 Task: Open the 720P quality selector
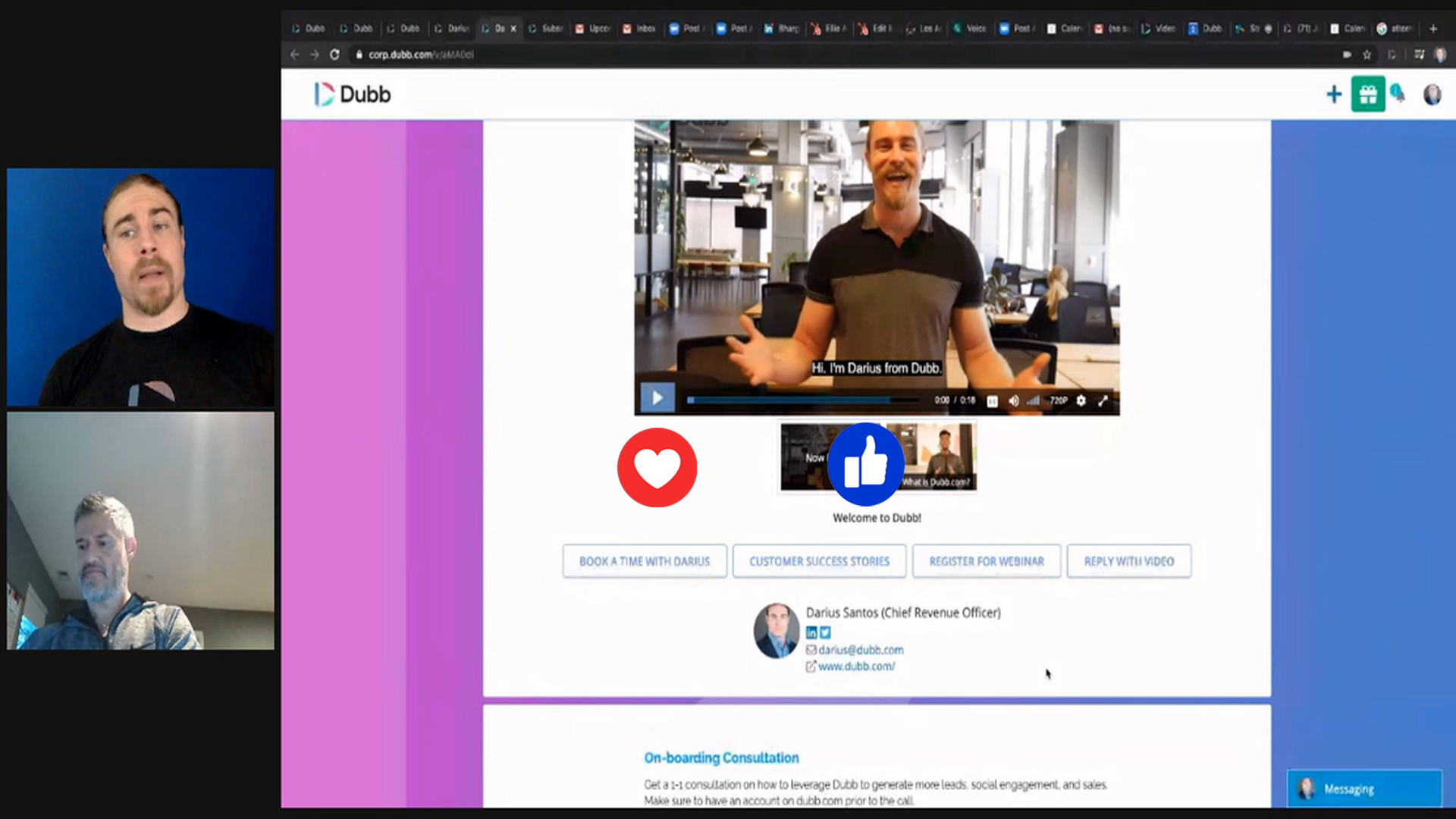[x=1059, y=400]
